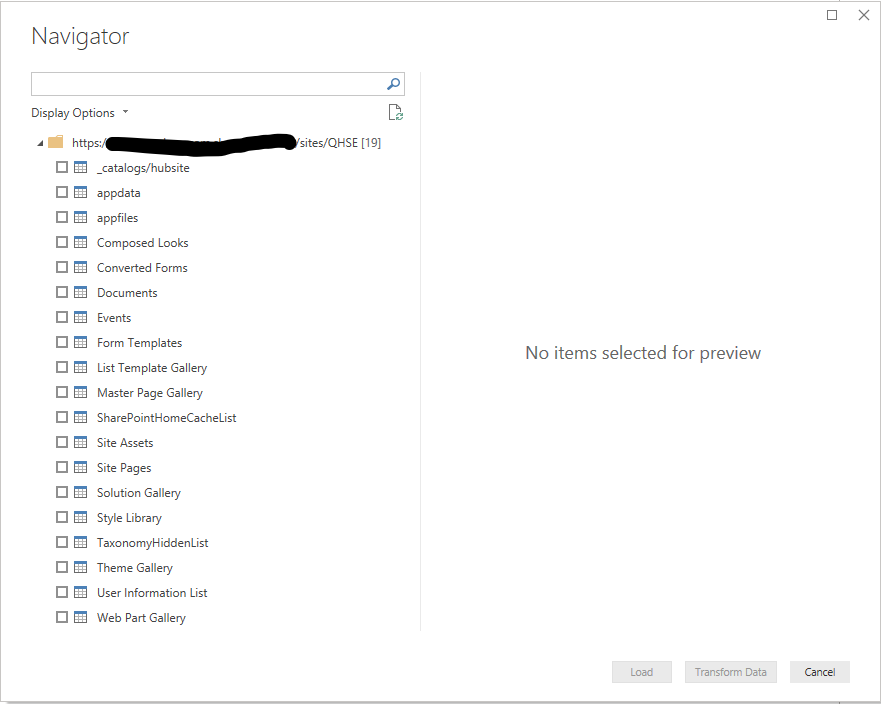Tick the Documents checkbox
This screenshot has width=881, height=704.
click(62, 292)
